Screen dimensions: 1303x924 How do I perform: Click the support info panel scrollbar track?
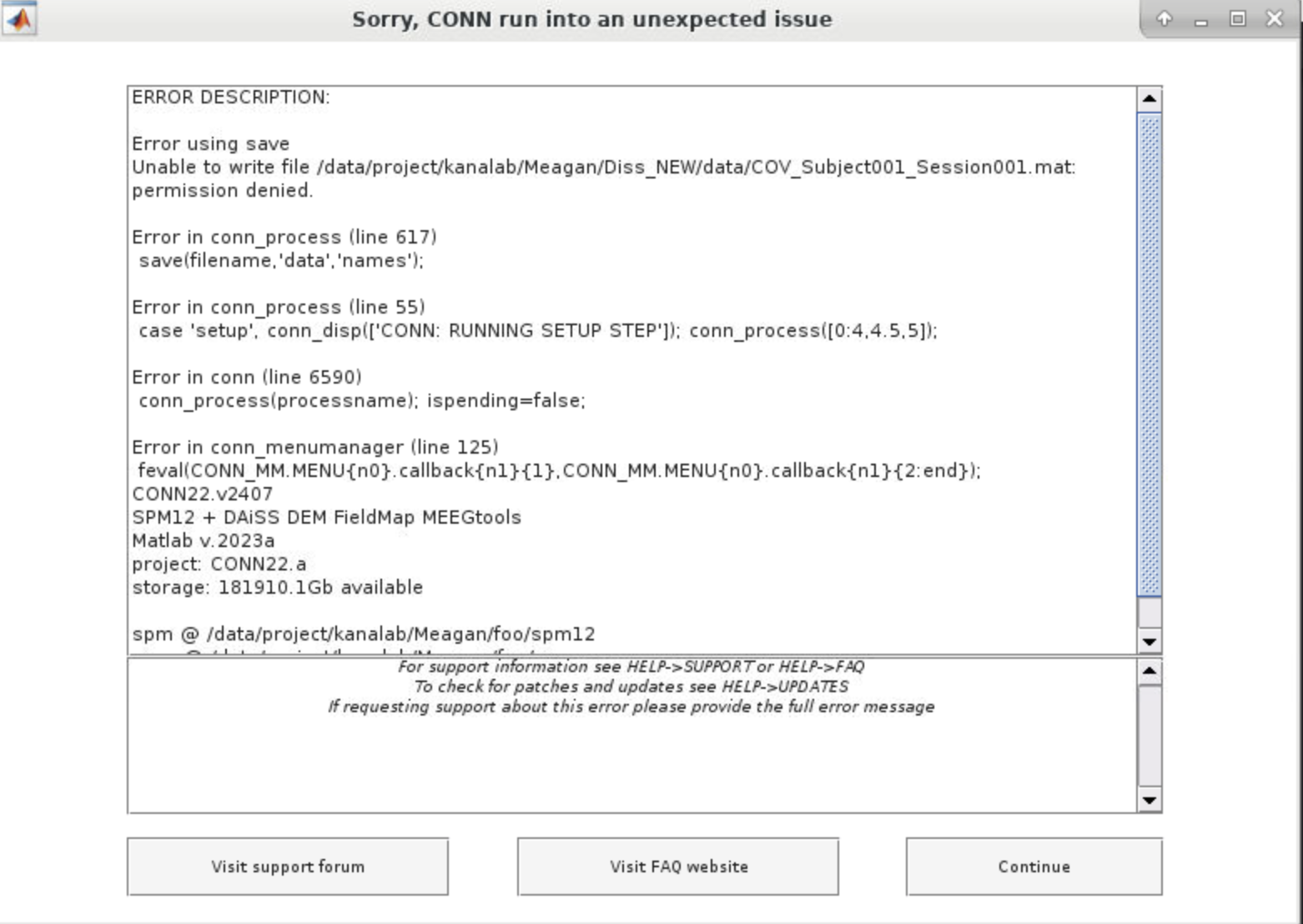coord(1149,735)
